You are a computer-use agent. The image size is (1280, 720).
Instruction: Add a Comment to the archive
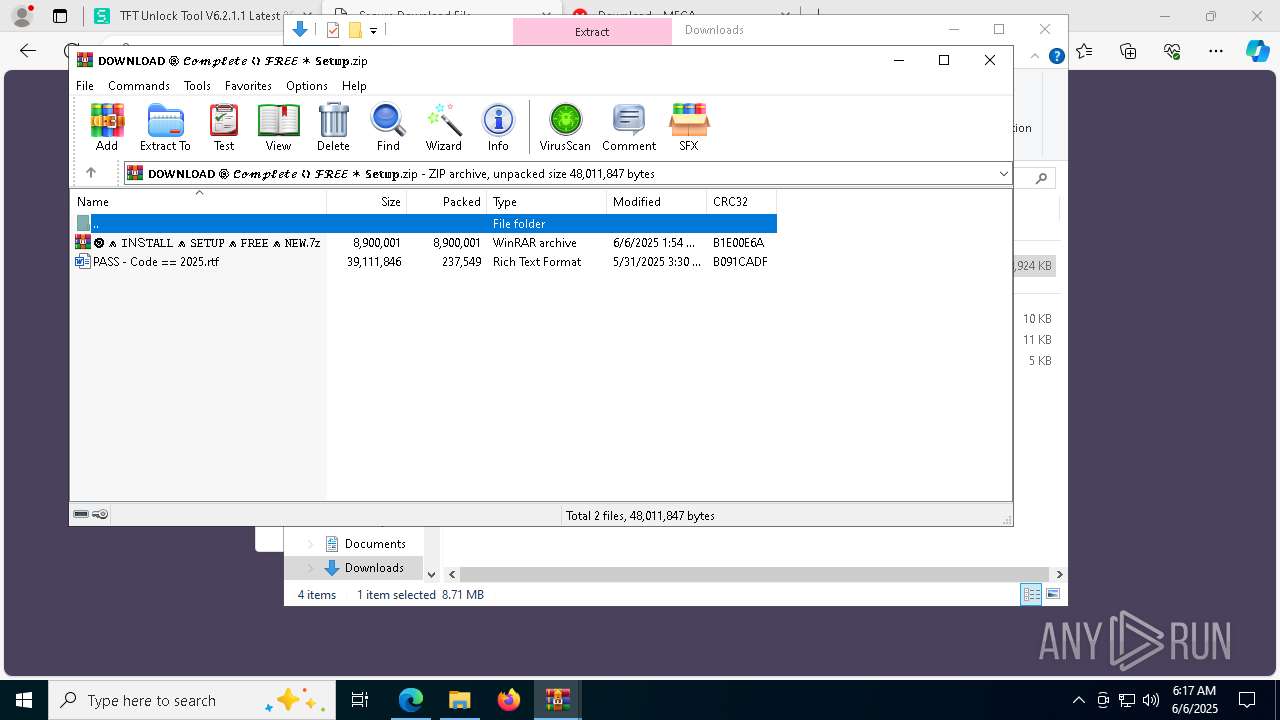coord(629,127)
